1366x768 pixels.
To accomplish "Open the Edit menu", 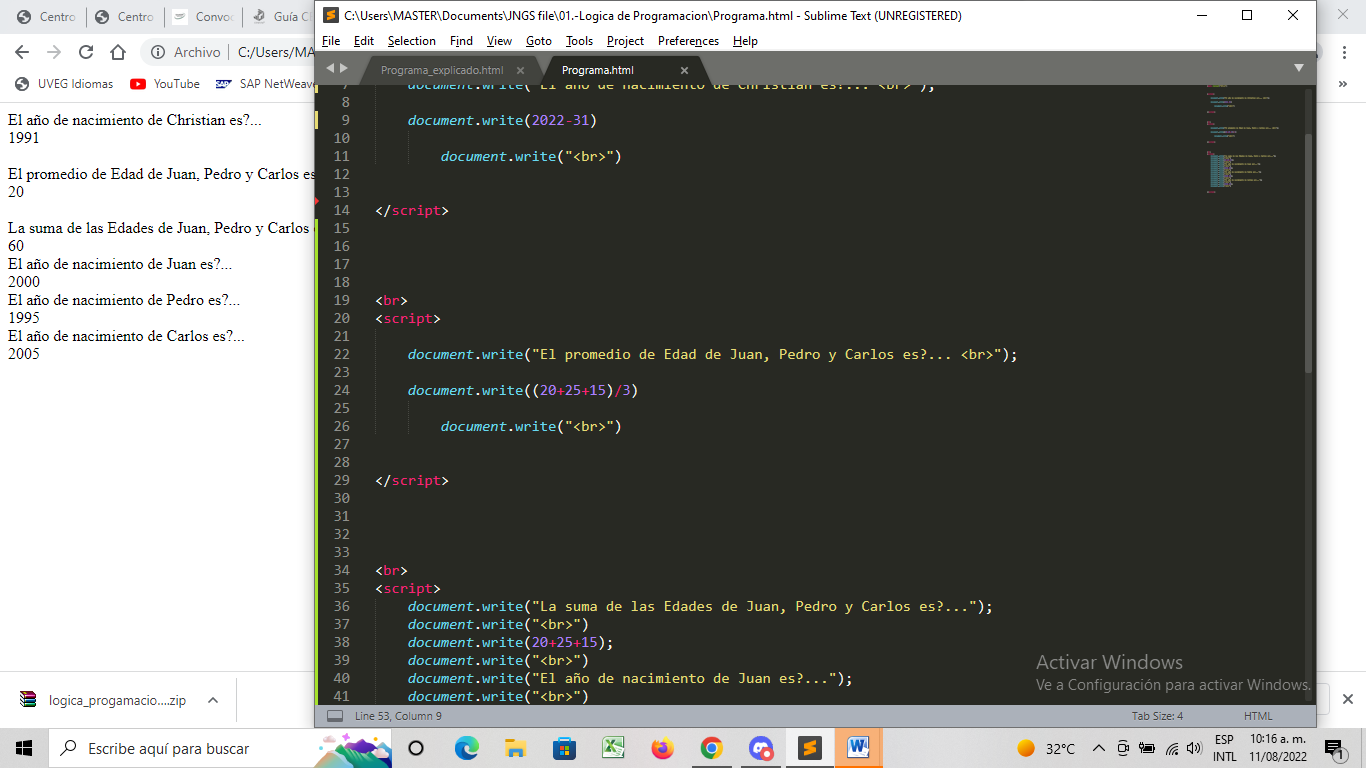I will pos(364,41).
